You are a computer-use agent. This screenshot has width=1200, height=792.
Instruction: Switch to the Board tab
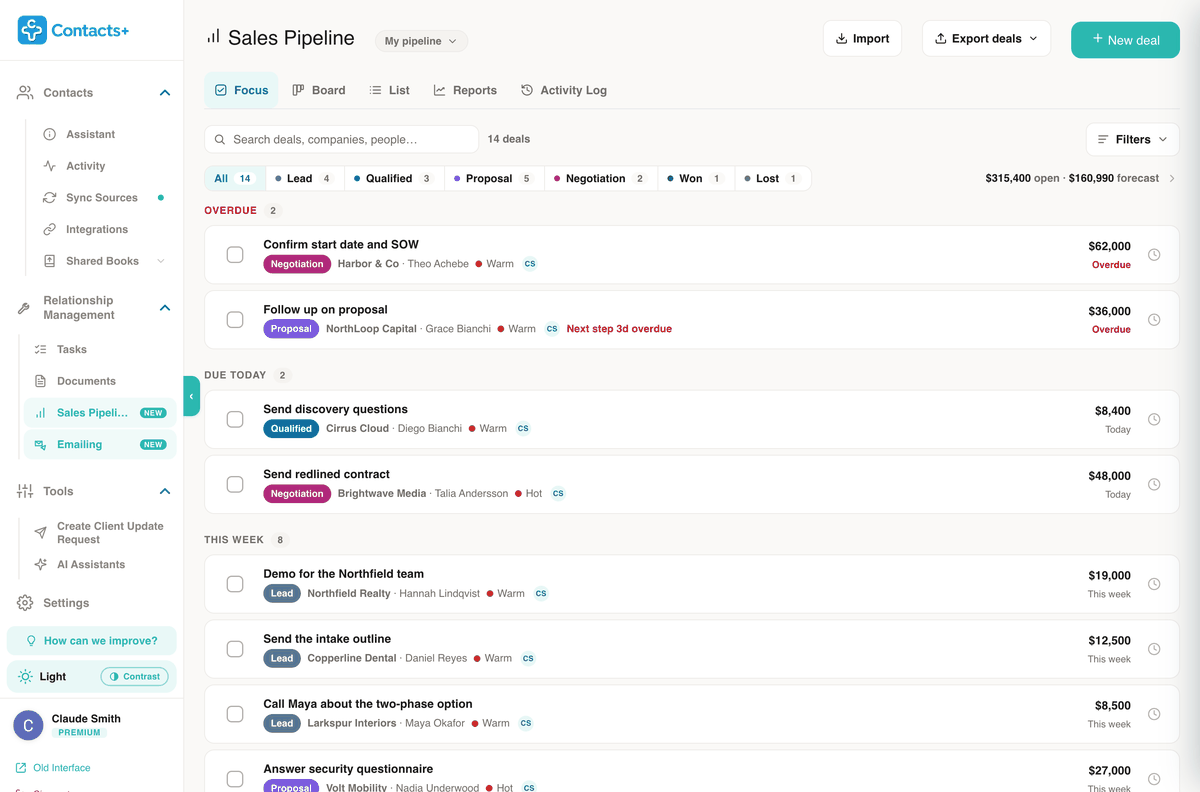[318, 90]
